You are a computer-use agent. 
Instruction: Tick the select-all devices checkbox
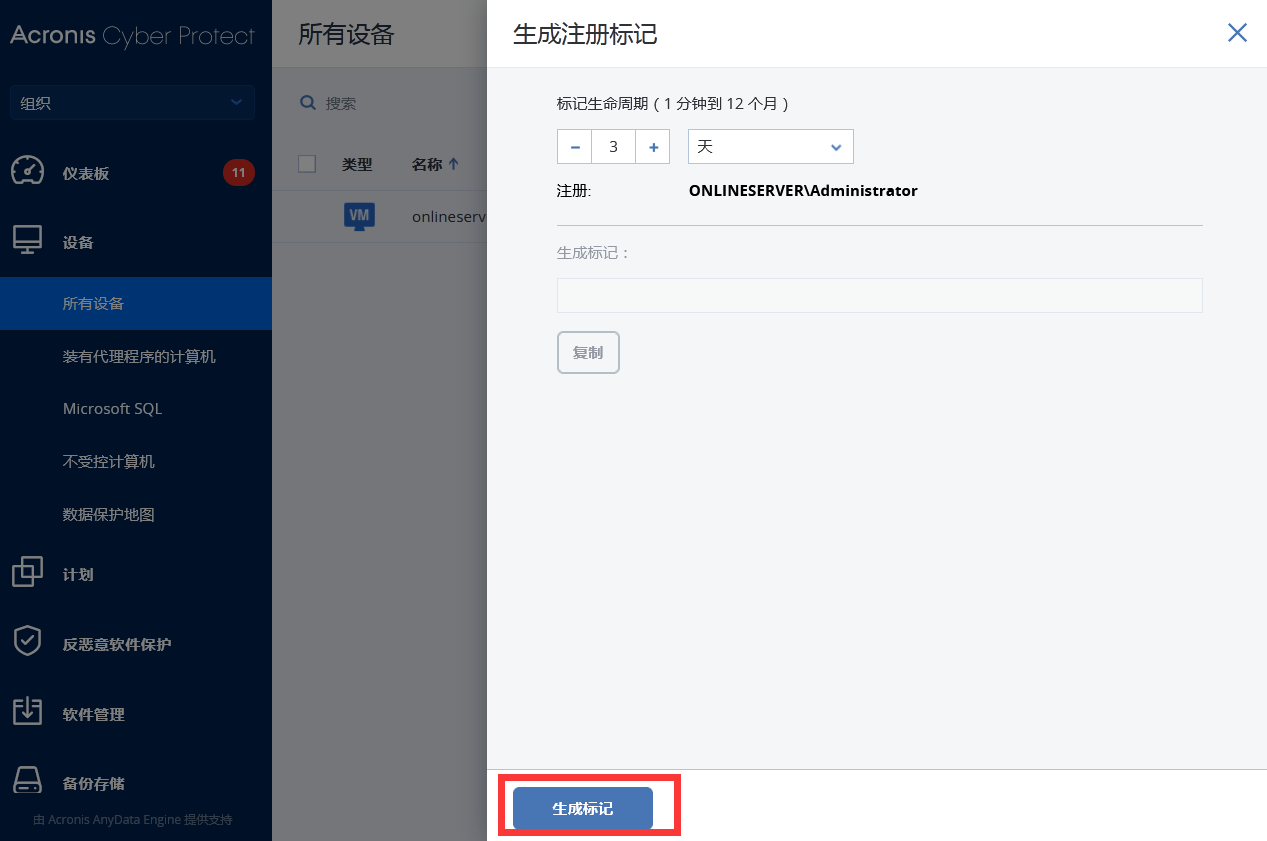[x=307, y=164]
